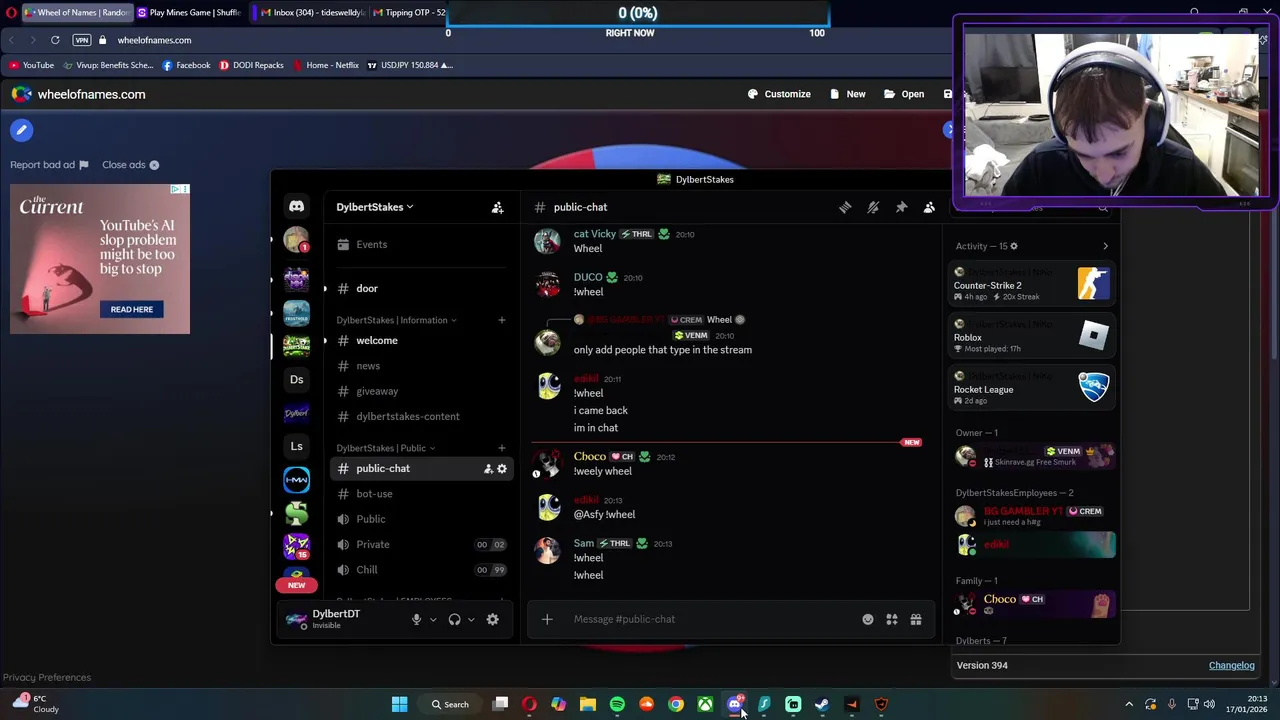Add channel to DylbertStakes | Public category
The height and width of the screenshot is (720, 1280).
tap(502, 448)
